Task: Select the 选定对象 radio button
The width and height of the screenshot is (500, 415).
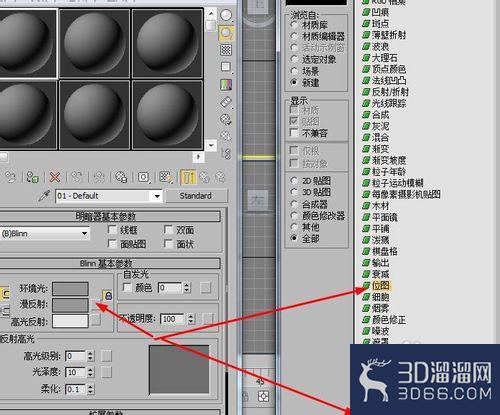Action: point(294,59)
